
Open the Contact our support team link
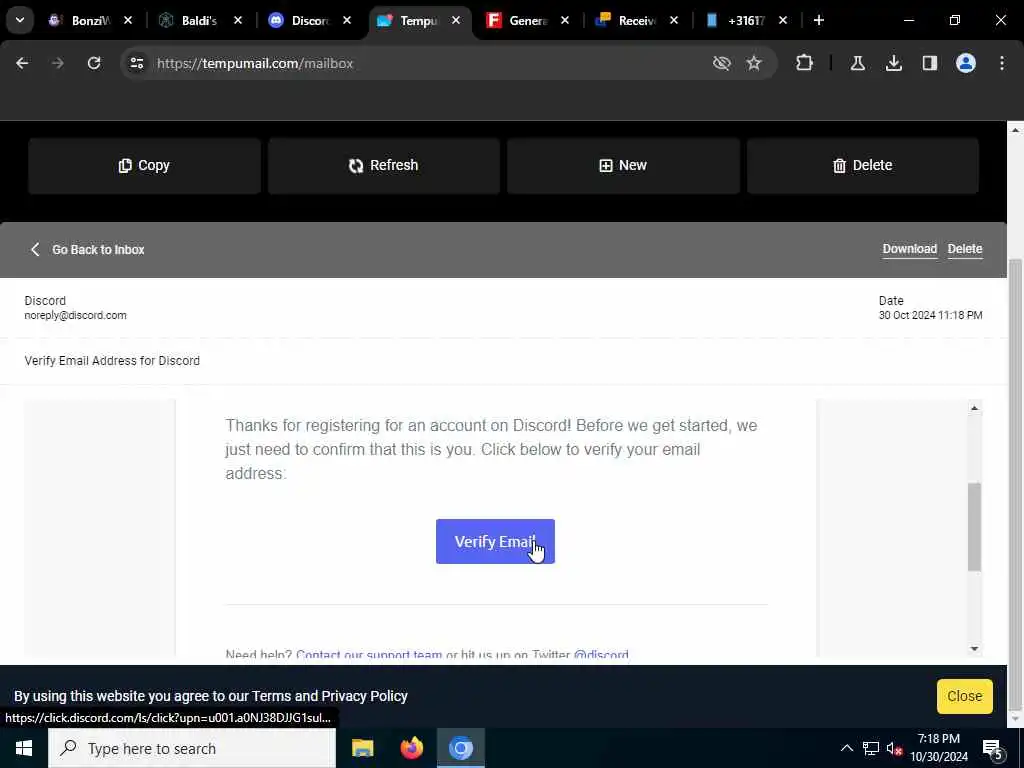(x=369, y=654)
